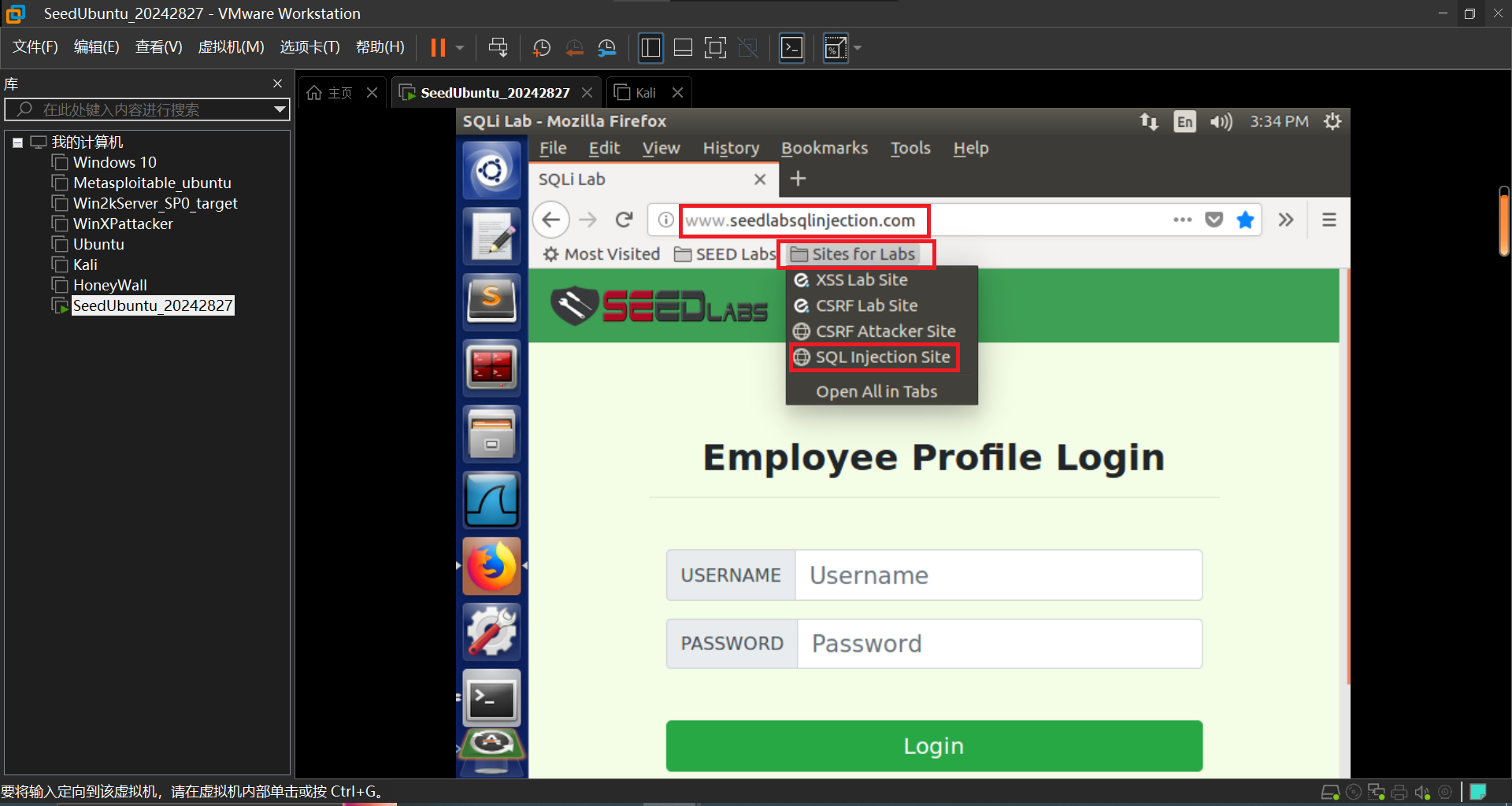Open the 文件(F) menu

(35, 47)
